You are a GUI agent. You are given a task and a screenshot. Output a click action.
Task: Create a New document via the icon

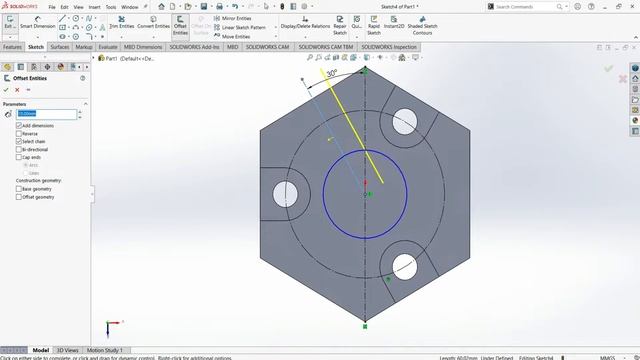(173, 7)
